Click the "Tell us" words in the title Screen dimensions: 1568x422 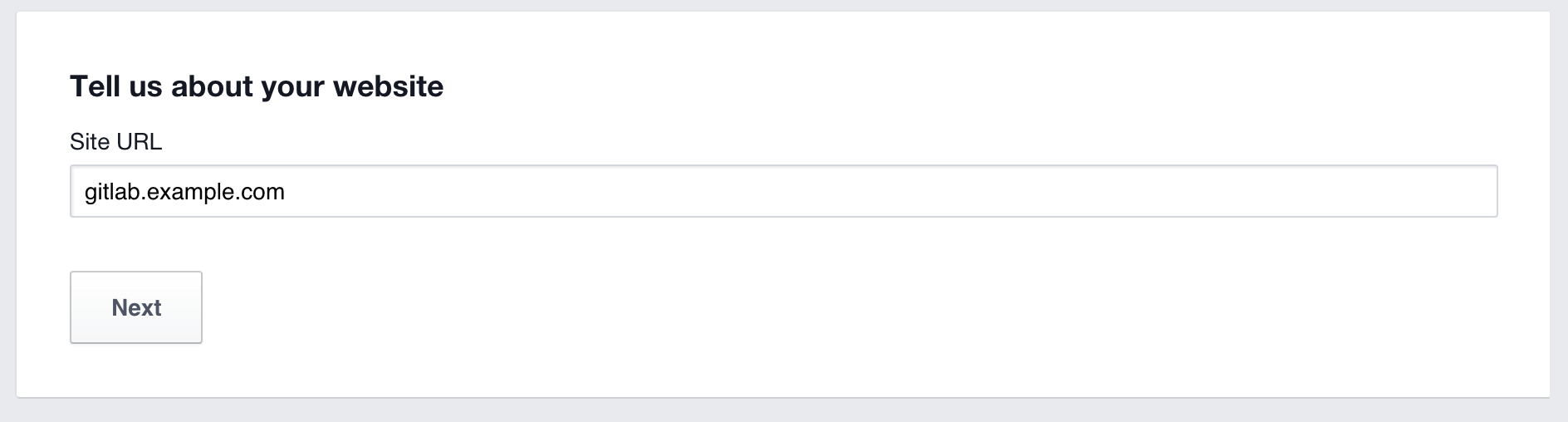115,86
